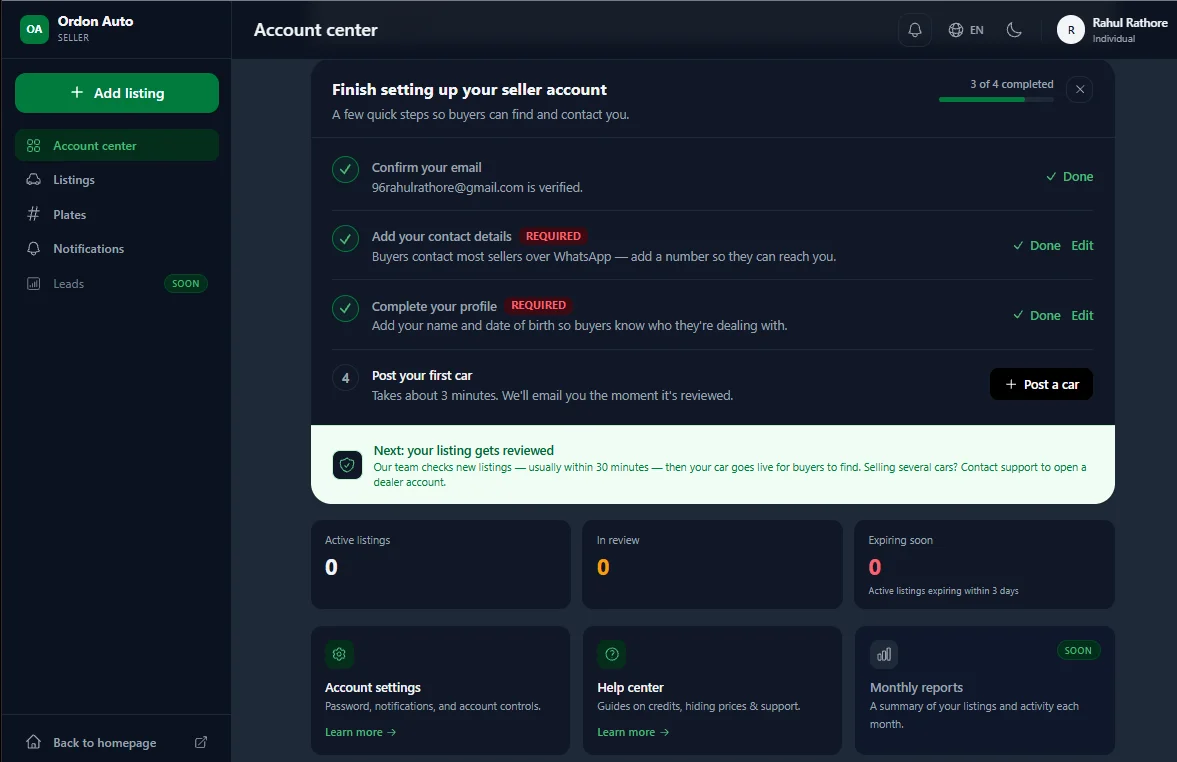This screenshot has height=762, width=1177.
Task: Click REQUIRED tag on Complete your profile
Action: [538, 305]
